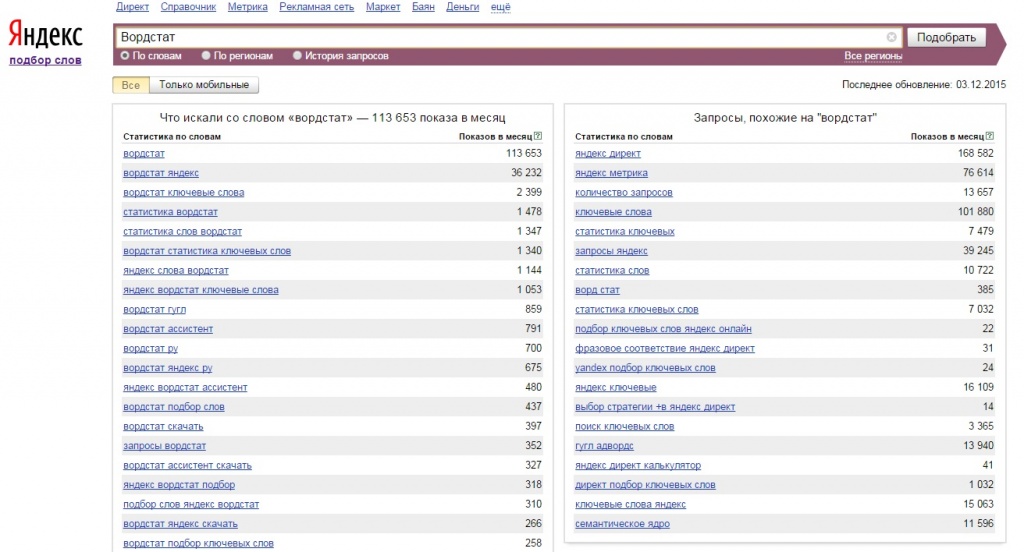Open 'яндекс вордстат ключевые слова' link
Image resolution: width=1024 pixels, height=552 pixels.
(200, 290)
